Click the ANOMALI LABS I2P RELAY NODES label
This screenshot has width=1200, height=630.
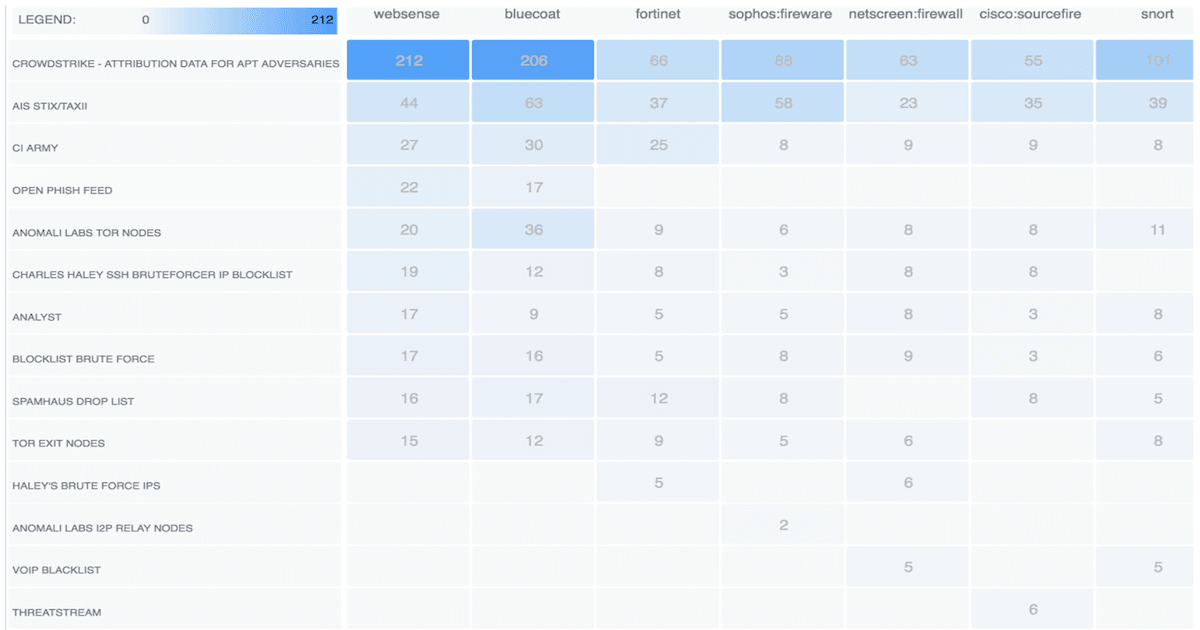pos(102,528)
